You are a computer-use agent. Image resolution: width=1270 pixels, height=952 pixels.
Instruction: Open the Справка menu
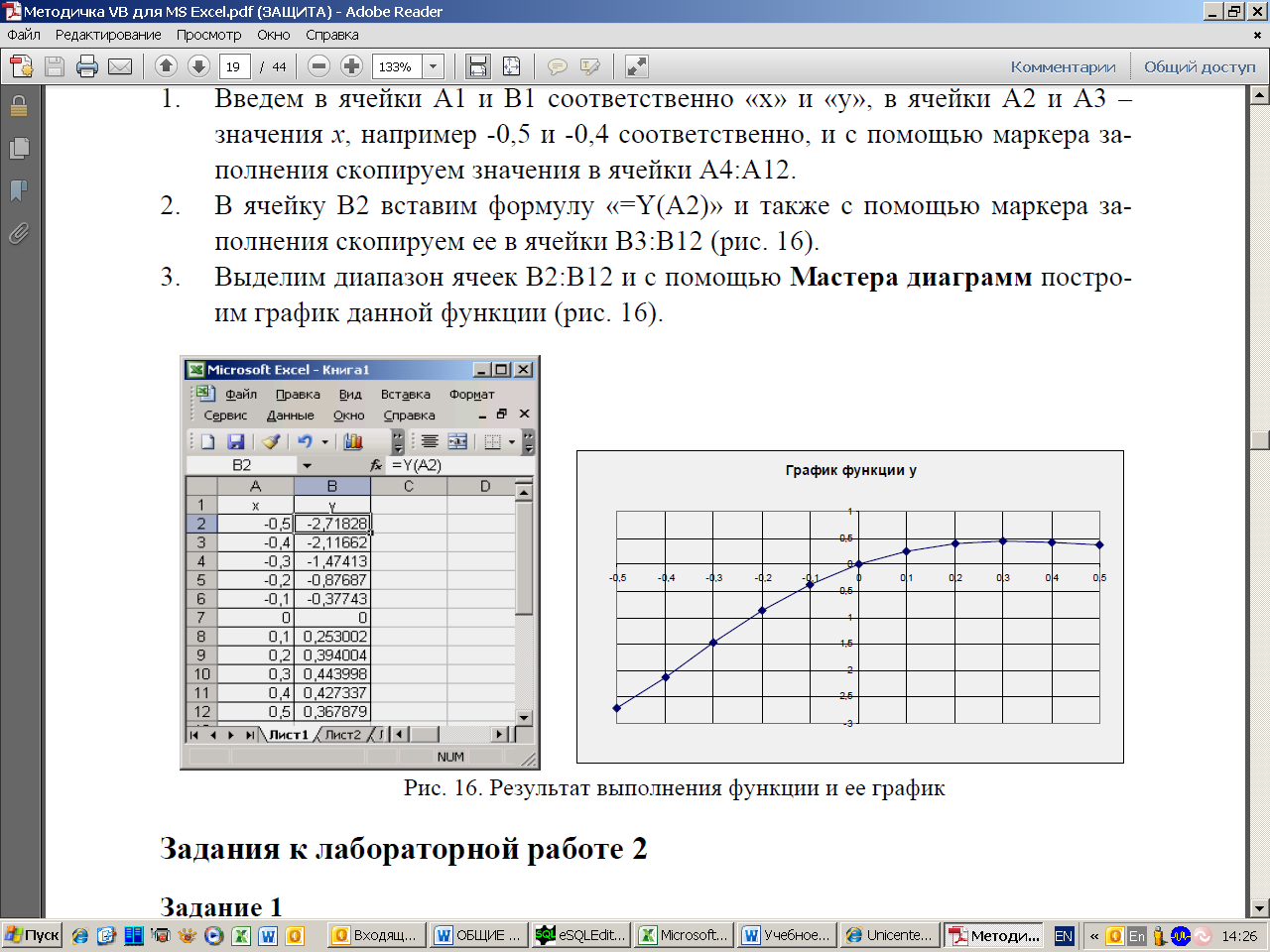[x=332, y=35]
